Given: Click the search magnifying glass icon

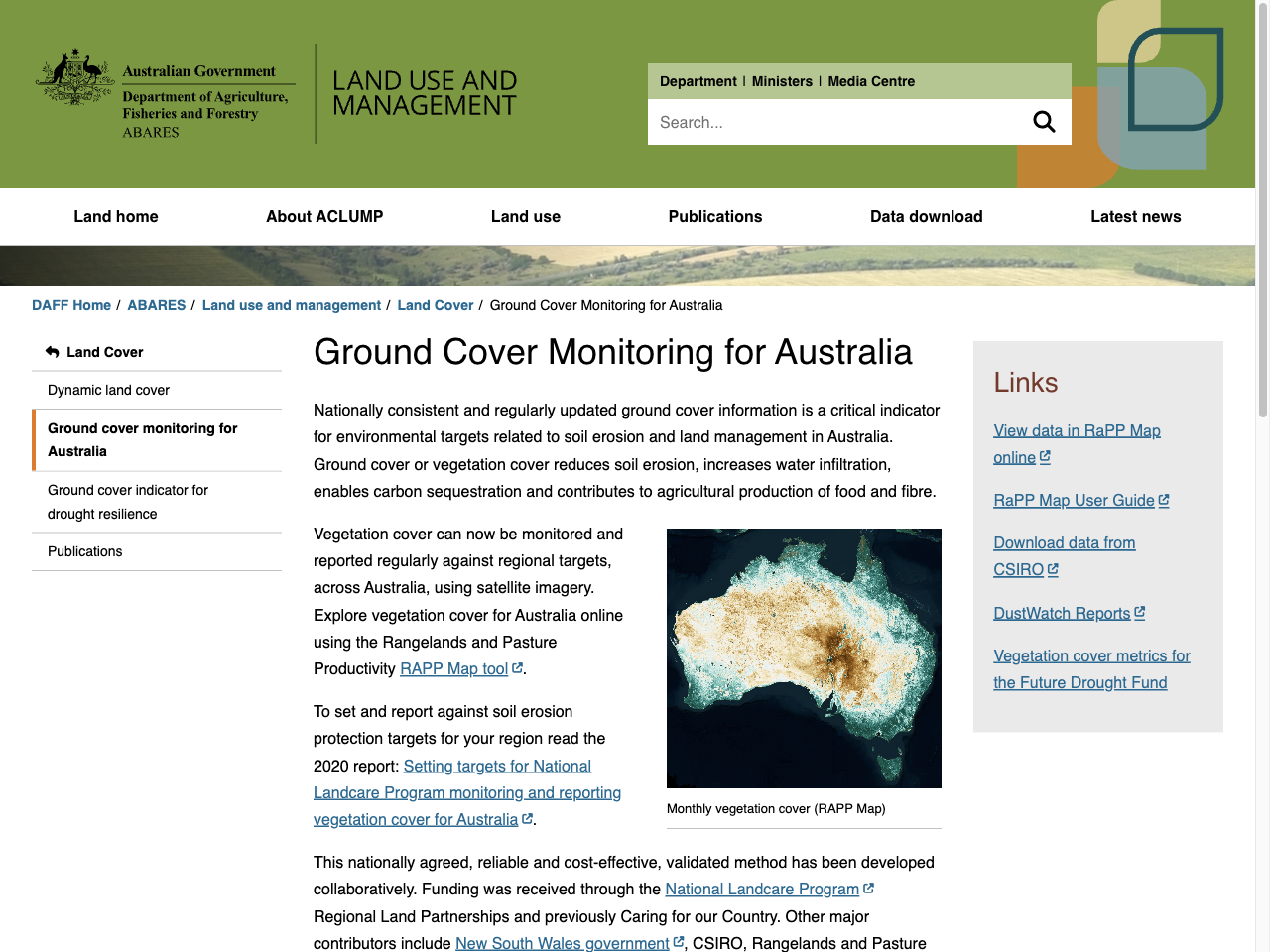Looking at the screenshot, I should pos(1044,121).
